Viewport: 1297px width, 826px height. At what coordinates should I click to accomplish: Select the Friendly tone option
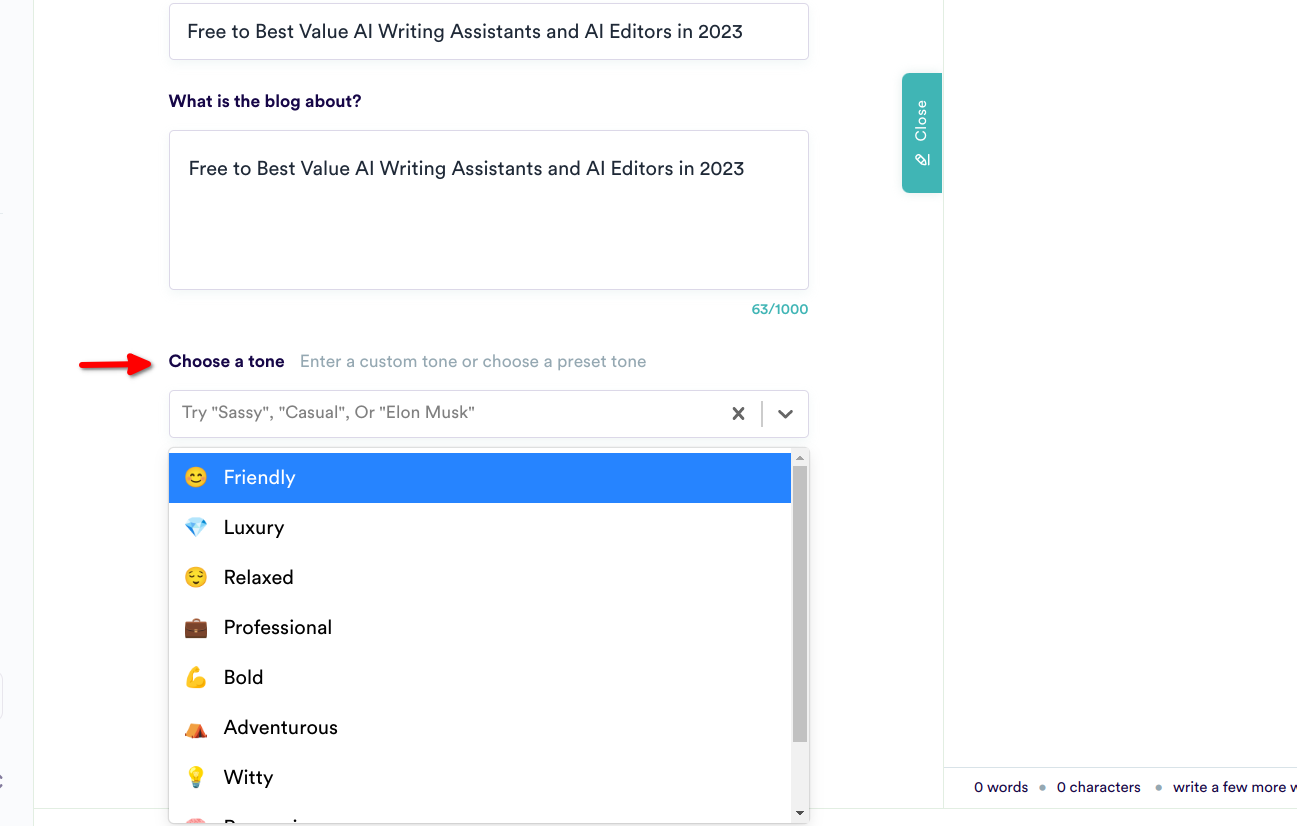[x=480, y=478]
